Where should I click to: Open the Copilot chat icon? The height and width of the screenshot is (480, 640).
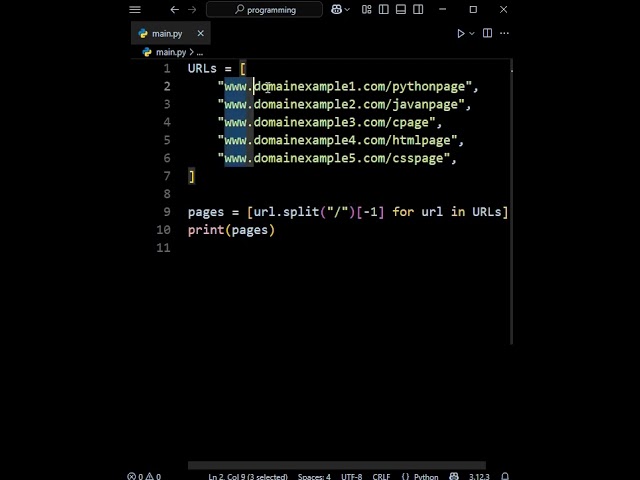click(x=336, y=9)
